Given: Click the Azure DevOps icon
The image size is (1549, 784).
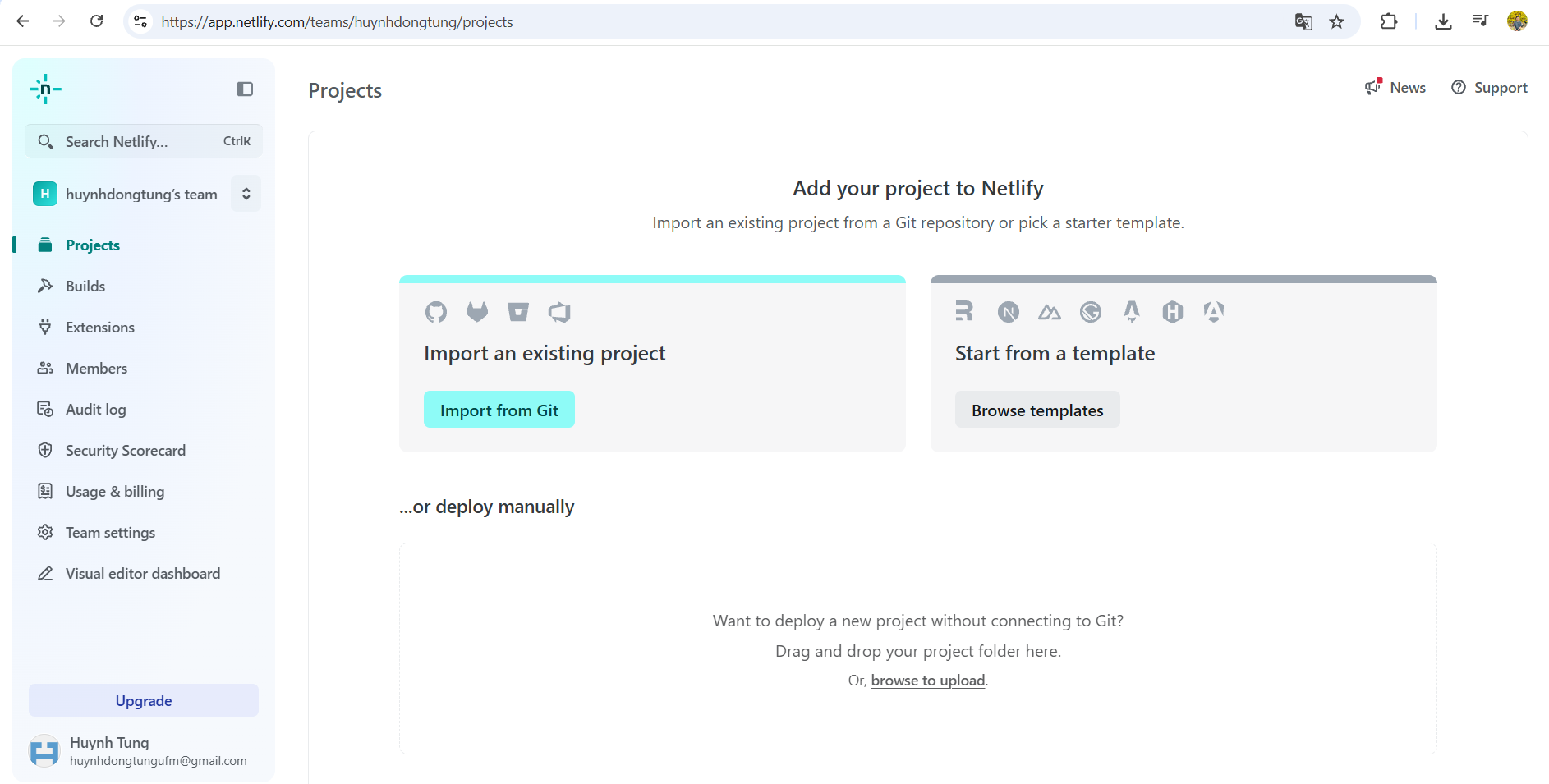Looking at the screenshot, I should point(559,312).
